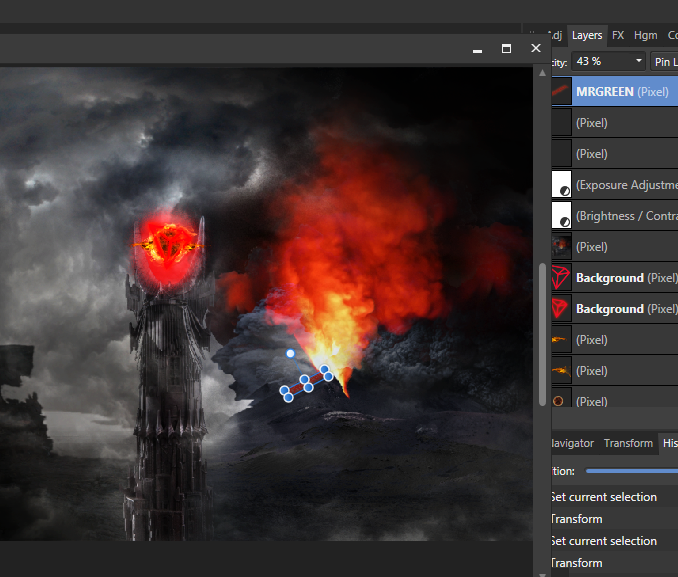Select the MRGREEN pixel layer
This screenshot has height=577, width=678.
(614, 91)
